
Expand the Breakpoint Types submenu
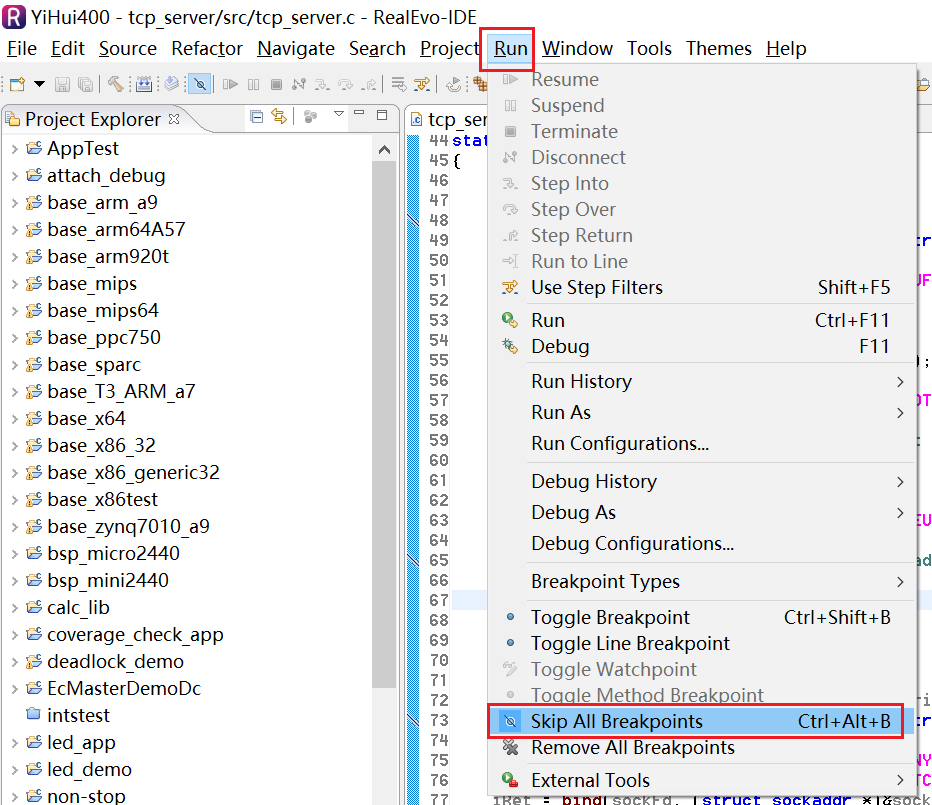[x=701, y=581]
